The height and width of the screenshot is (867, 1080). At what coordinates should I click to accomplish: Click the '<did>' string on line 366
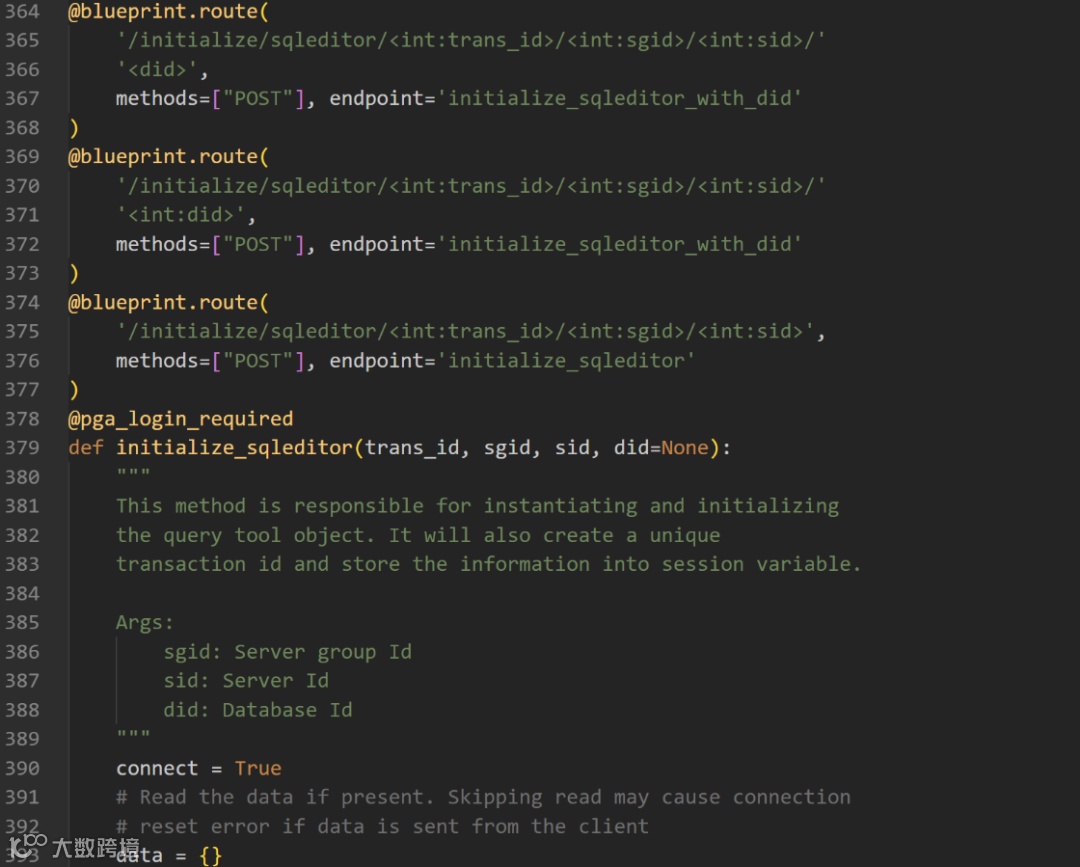click(157, 70)
